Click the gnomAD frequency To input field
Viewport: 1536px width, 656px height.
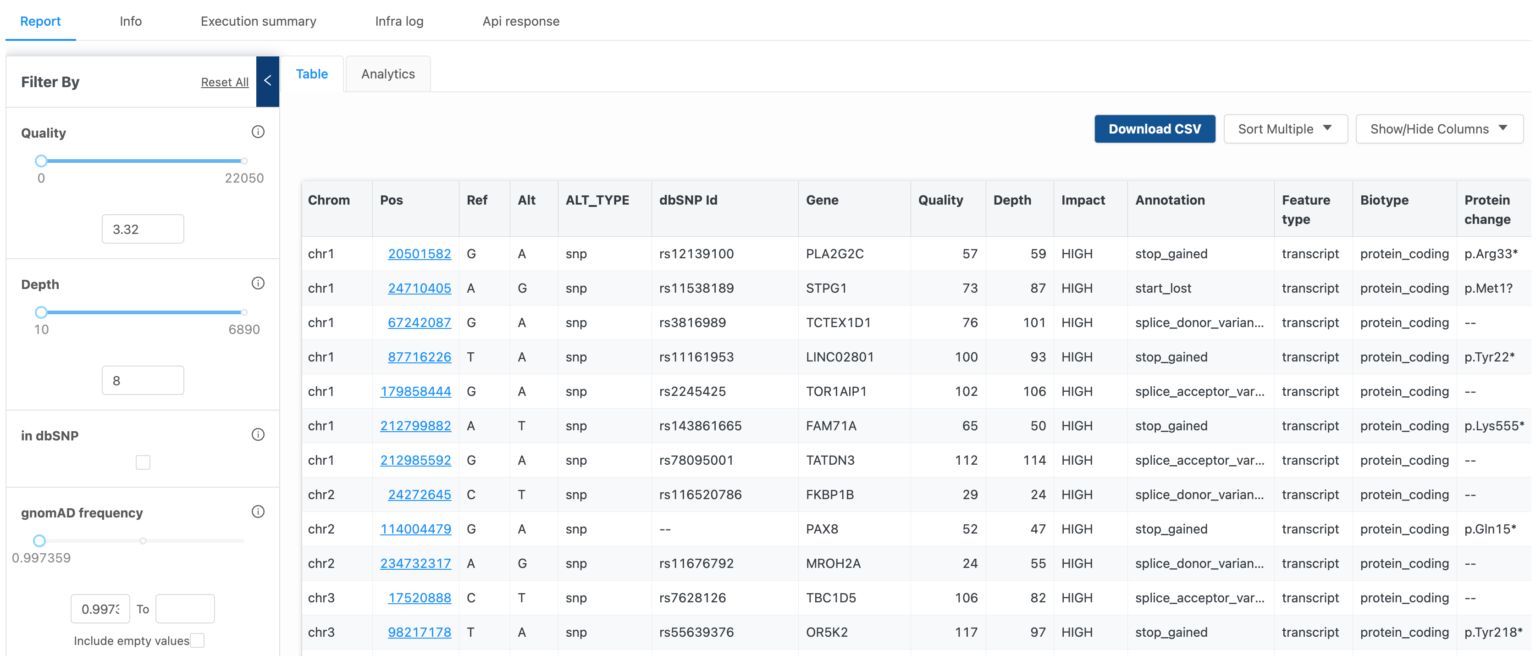[x=185, y=609]
